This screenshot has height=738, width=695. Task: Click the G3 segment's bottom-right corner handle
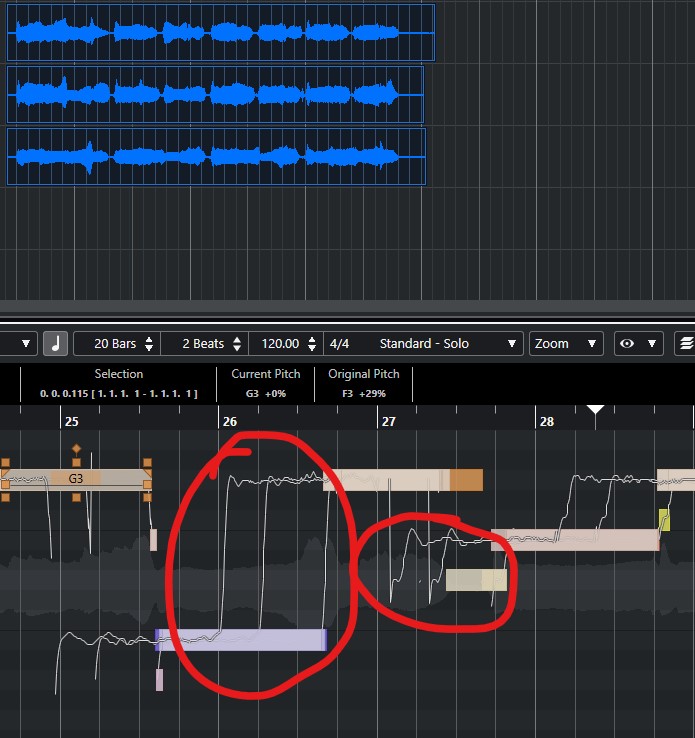pos(147,497)
